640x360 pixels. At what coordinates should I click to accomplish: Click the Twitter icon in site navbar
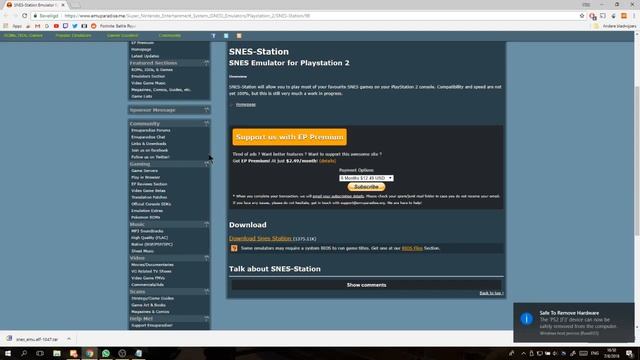[x=226, y=36]
